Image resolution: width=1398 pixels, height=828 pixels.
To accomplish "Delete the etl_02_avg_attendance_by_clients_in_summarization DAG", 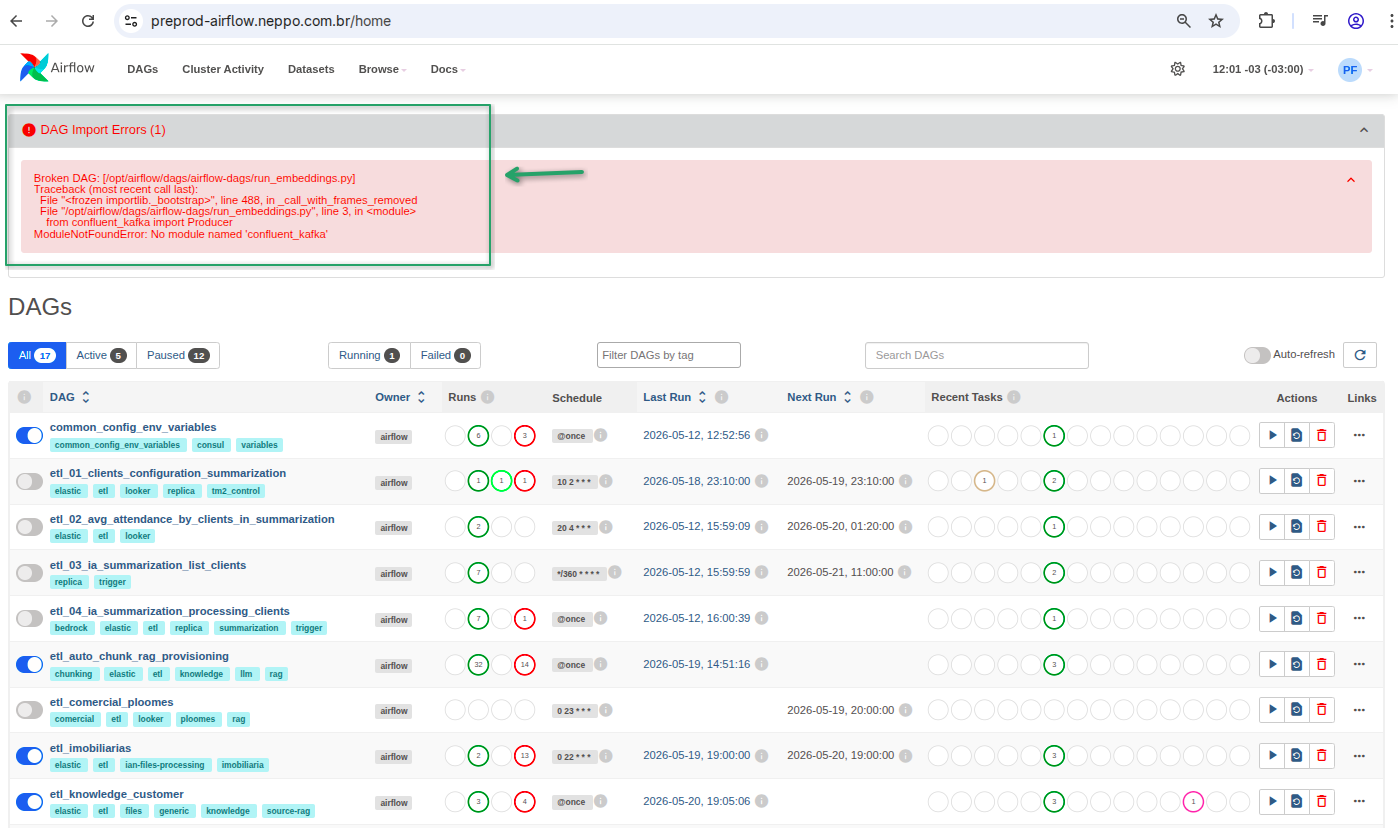I will pyautogui.click(x=1322, y=526).
